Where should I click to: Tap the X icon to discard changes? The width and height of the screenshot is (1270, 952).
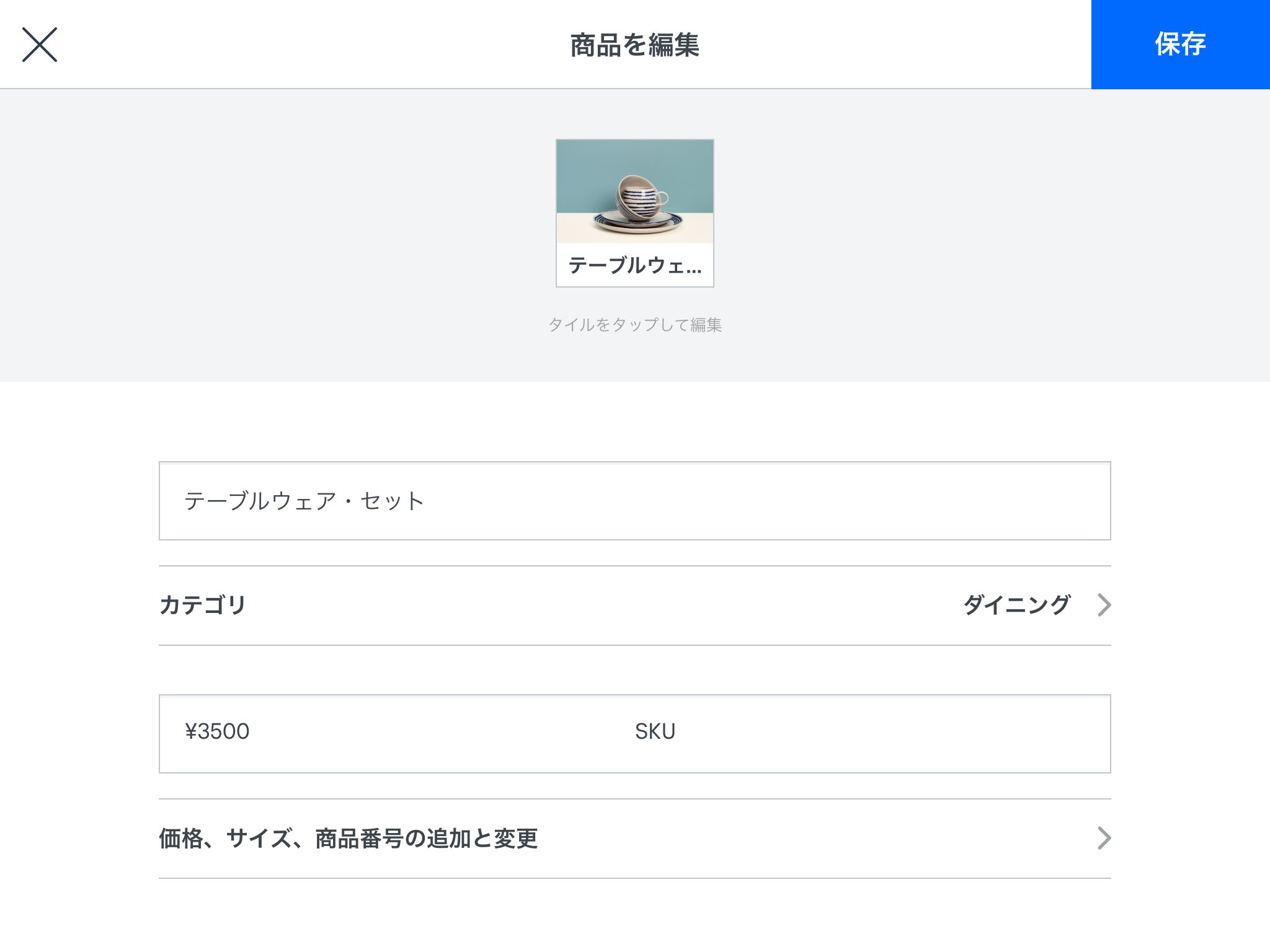tap(41, 44)
